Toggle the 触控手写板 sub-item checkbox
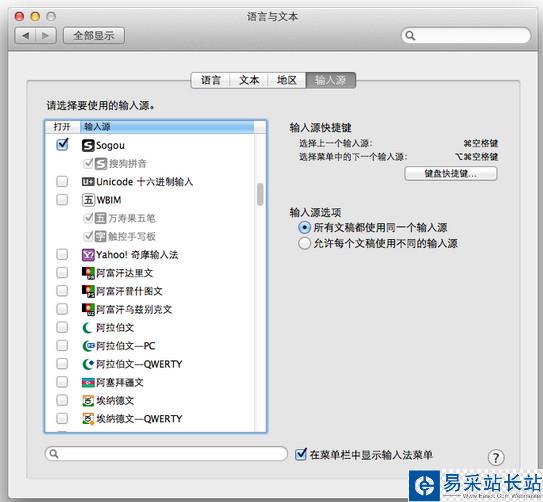Screen dimensions: 543x502 88,236
